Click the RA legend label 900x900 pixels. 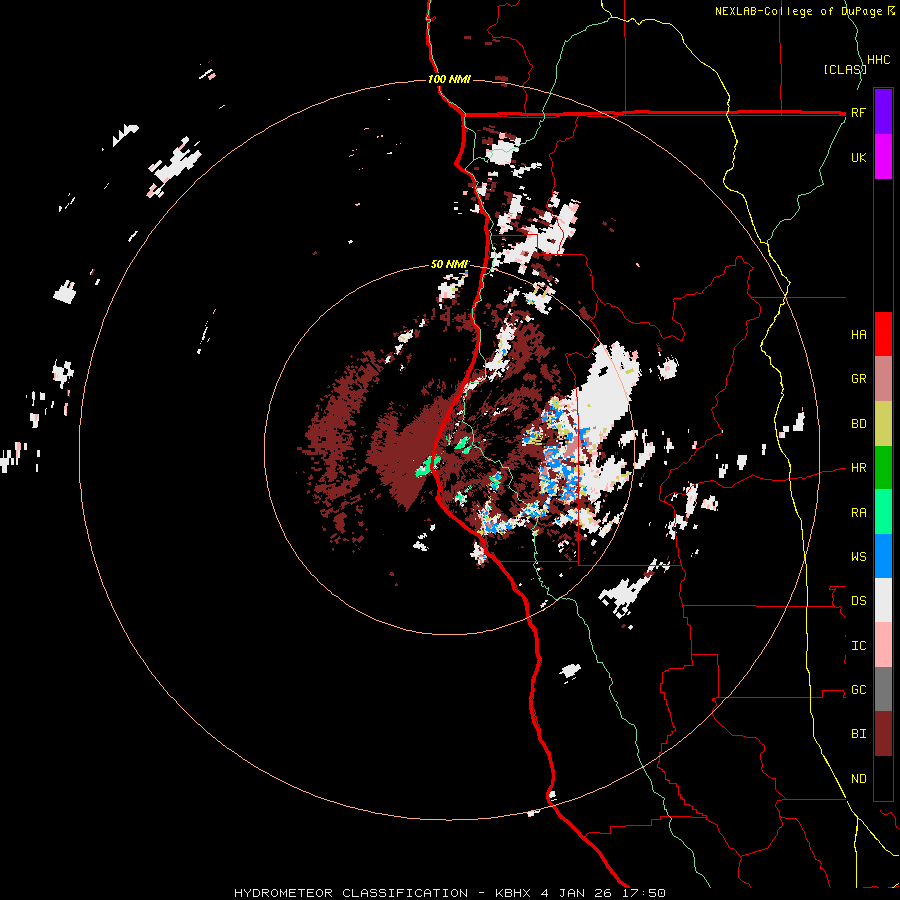[x=858, y=513]
